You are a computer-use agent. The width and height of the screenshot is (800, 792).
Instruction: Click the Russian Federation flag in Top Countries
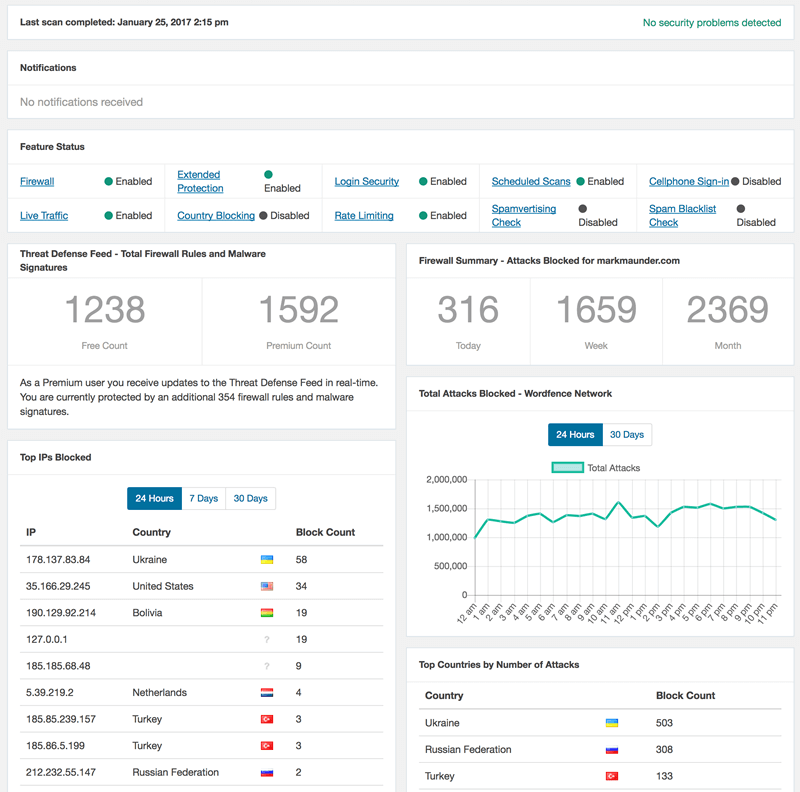click(612, 749)
